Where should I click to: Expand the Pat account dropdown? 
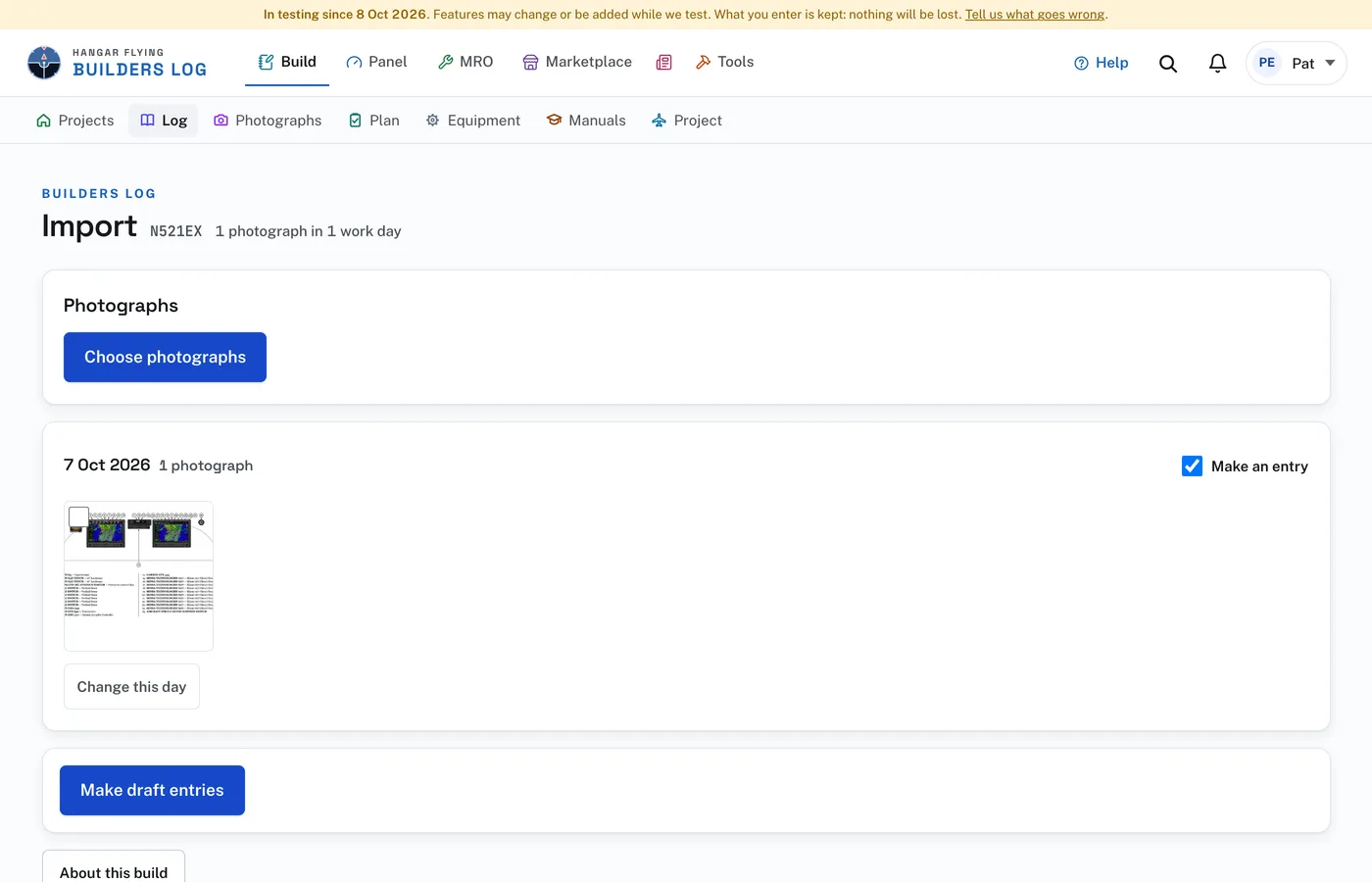click(x=1297, y=63)
